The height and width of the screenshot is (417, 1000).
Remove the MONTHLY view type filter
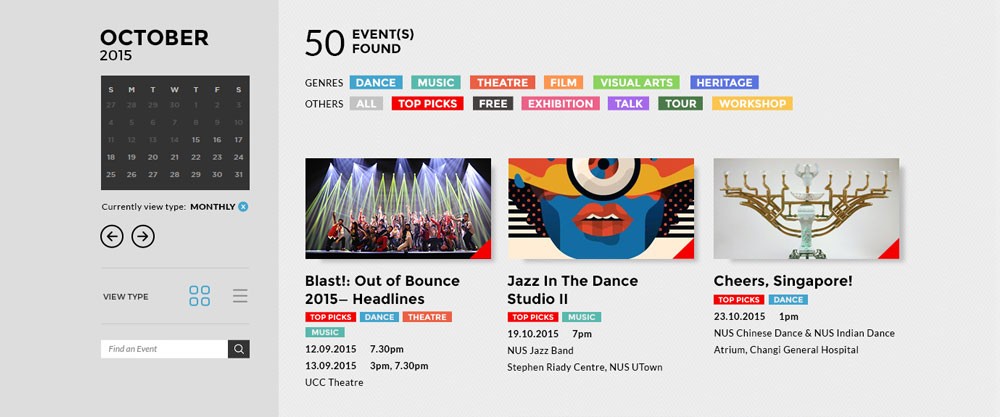click(x=243, y=207)
